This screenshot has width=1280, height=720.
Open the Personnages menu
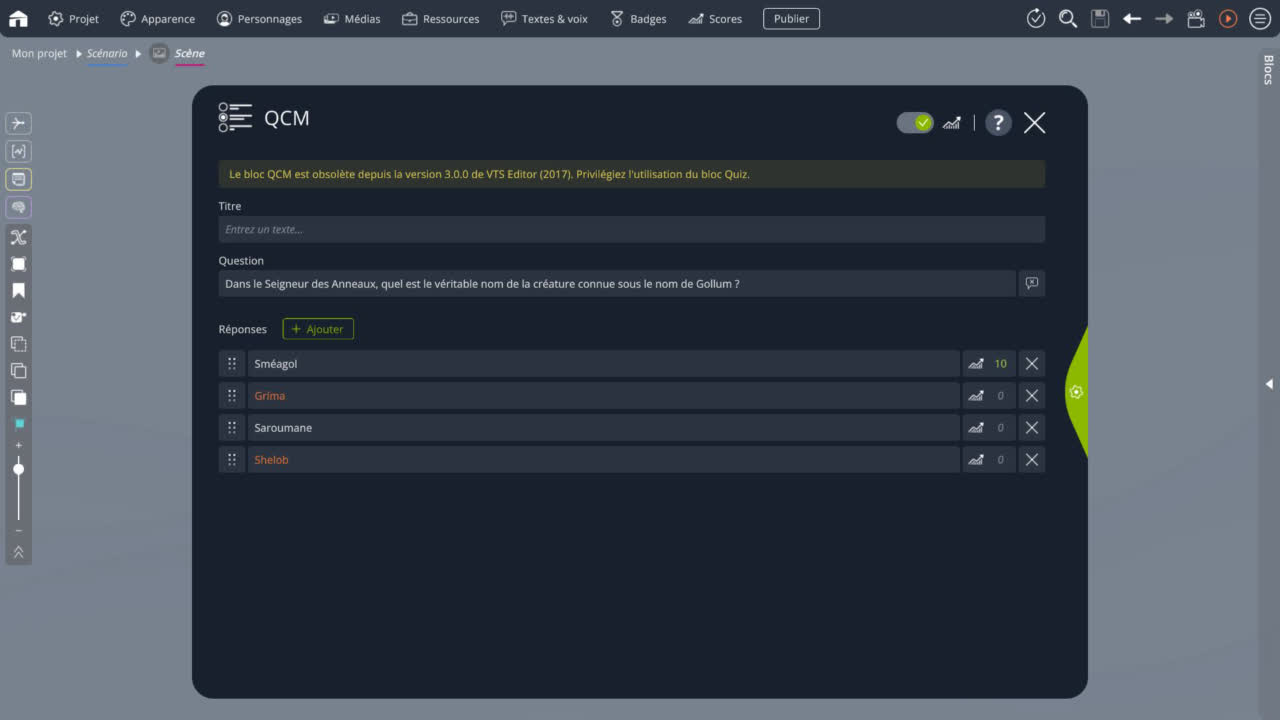point(259,18)
